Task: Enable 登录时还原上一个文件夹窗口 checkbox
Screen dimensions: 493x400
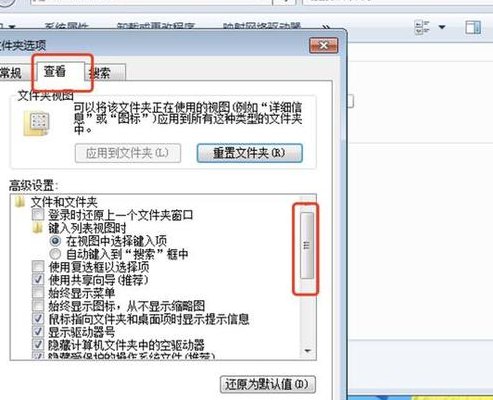Action: tap(38, 215)
